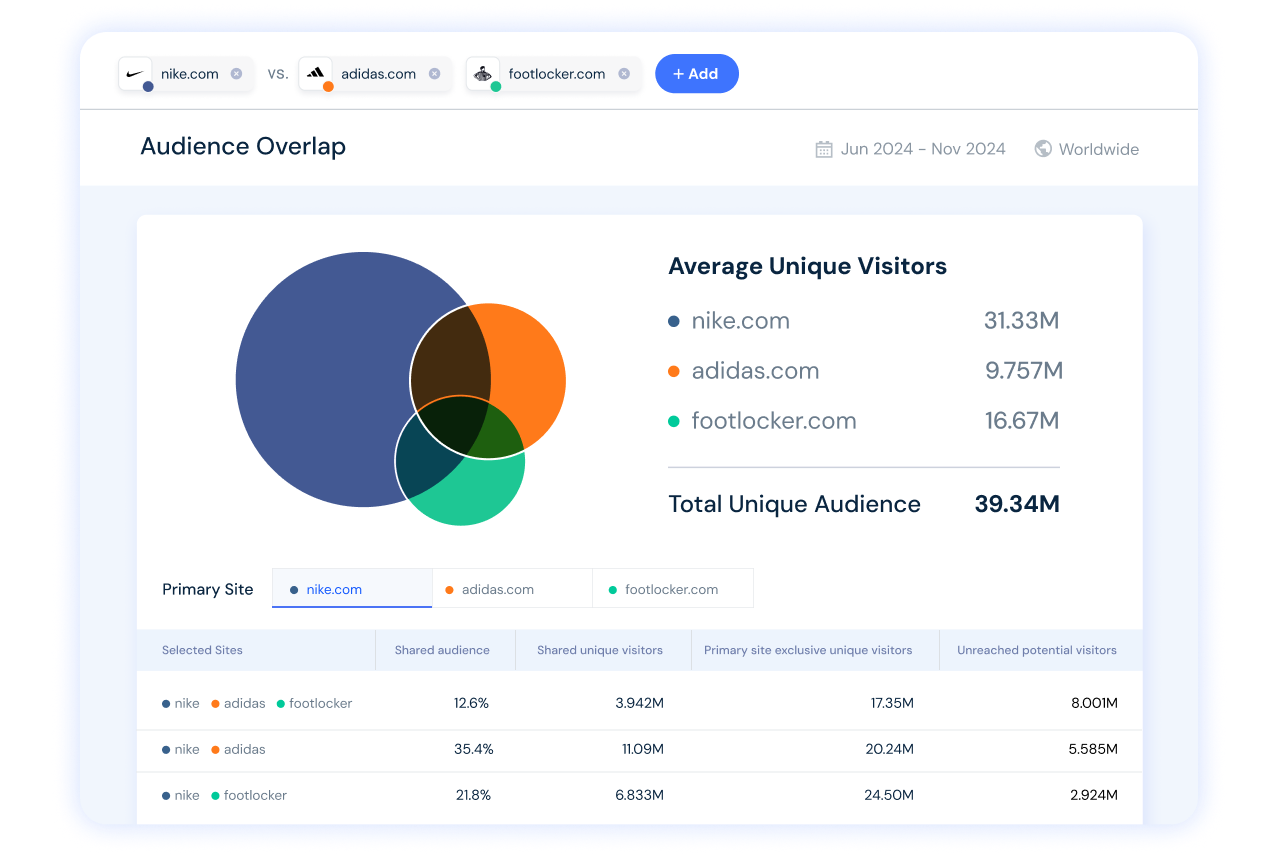Click the globe icon next to Worldwide
The image size is (1280, 856).
(1043, 149)
